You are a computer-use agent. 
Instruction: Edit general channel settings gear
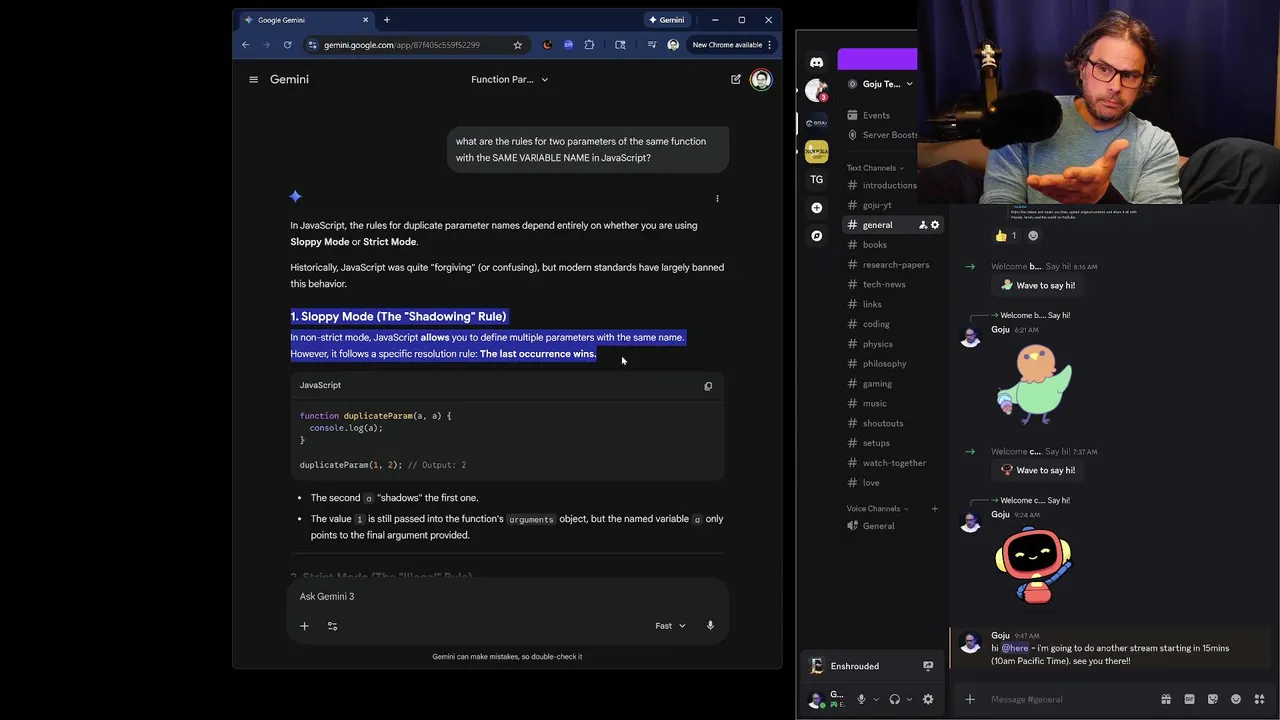pos(935,225)
